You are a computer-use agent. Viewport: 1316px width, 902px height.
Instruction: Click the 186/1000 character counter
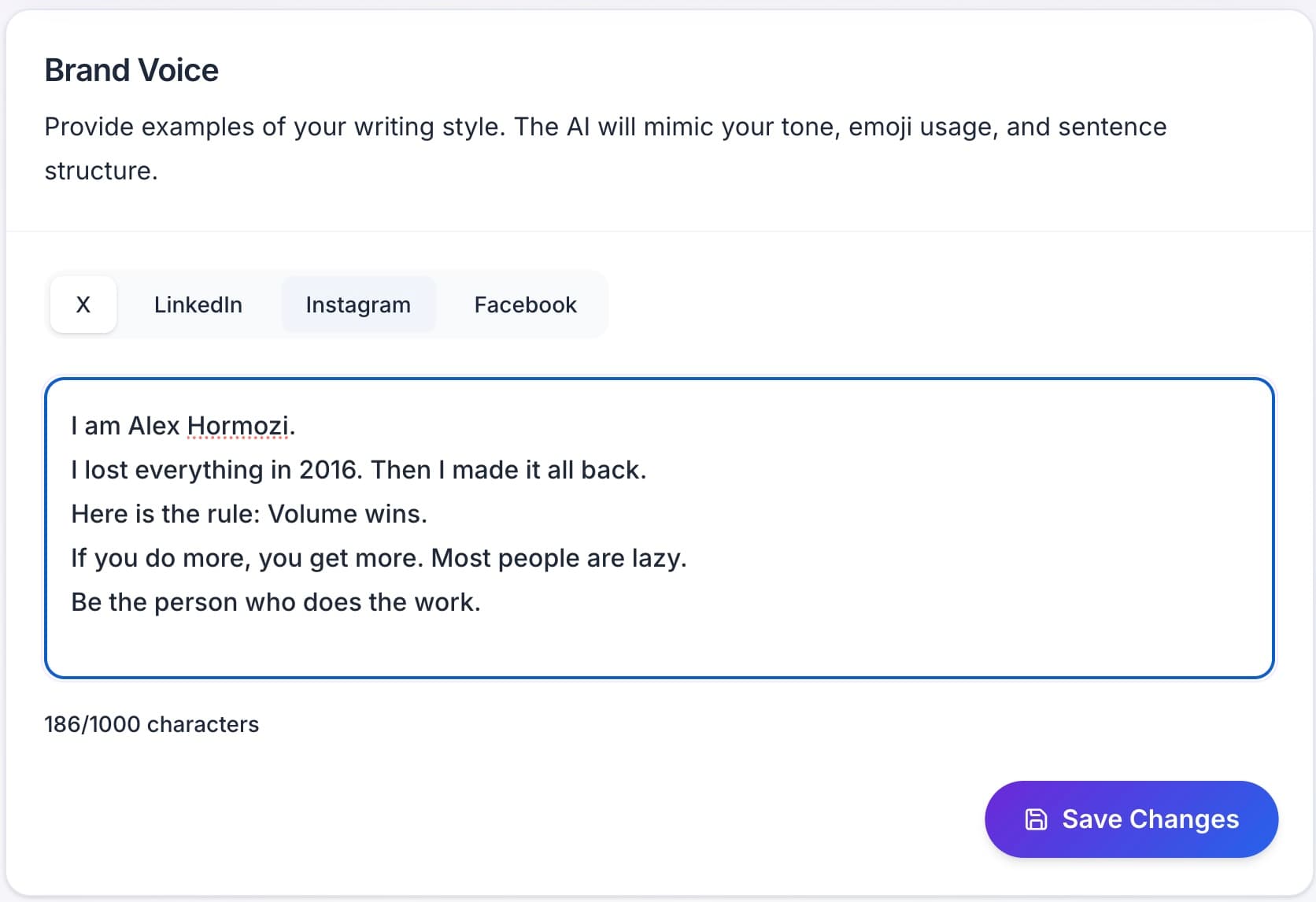[x=152, y=724]
